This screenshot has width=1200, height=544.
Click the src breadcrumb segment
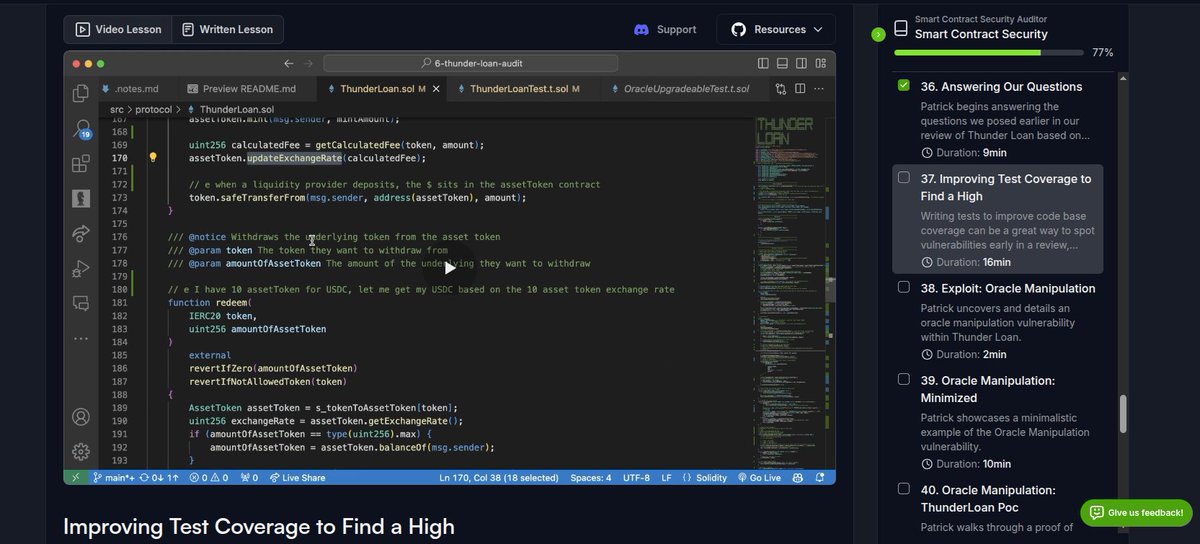(x=117, y=109)
